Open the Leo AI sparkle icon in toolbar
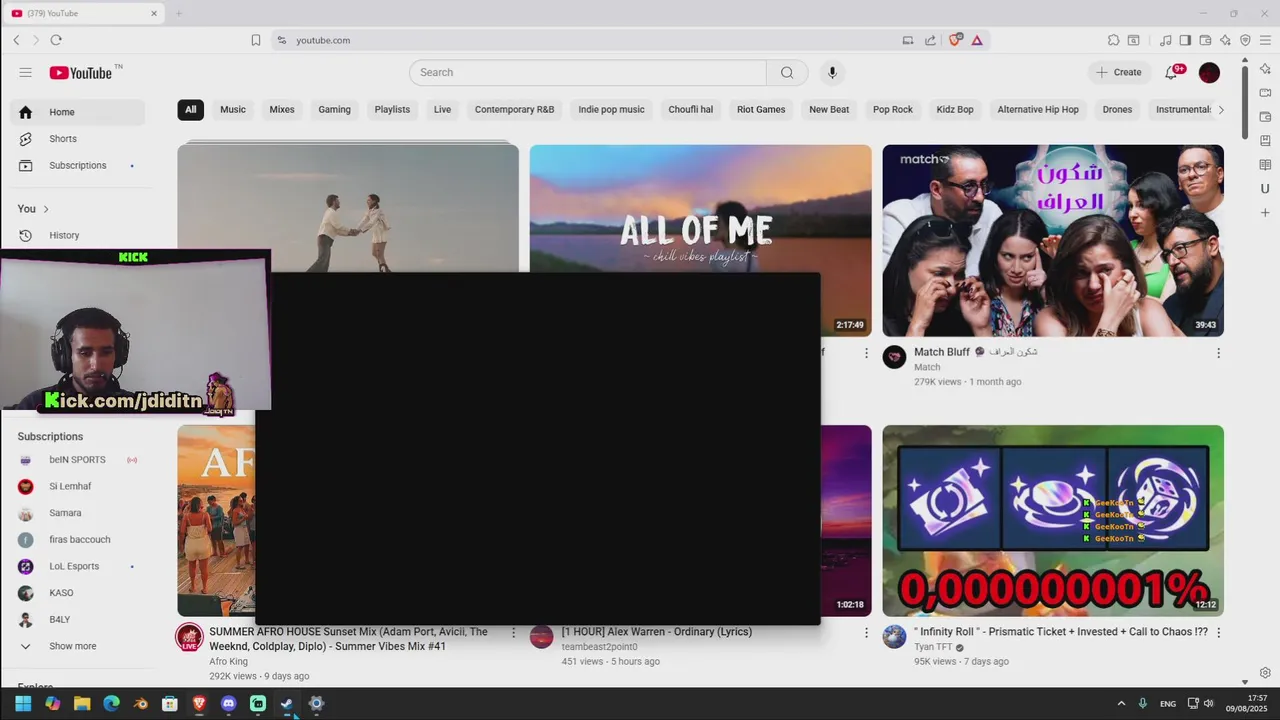Viewport: 1280px width, 720px height. (x=1225, y=40)
